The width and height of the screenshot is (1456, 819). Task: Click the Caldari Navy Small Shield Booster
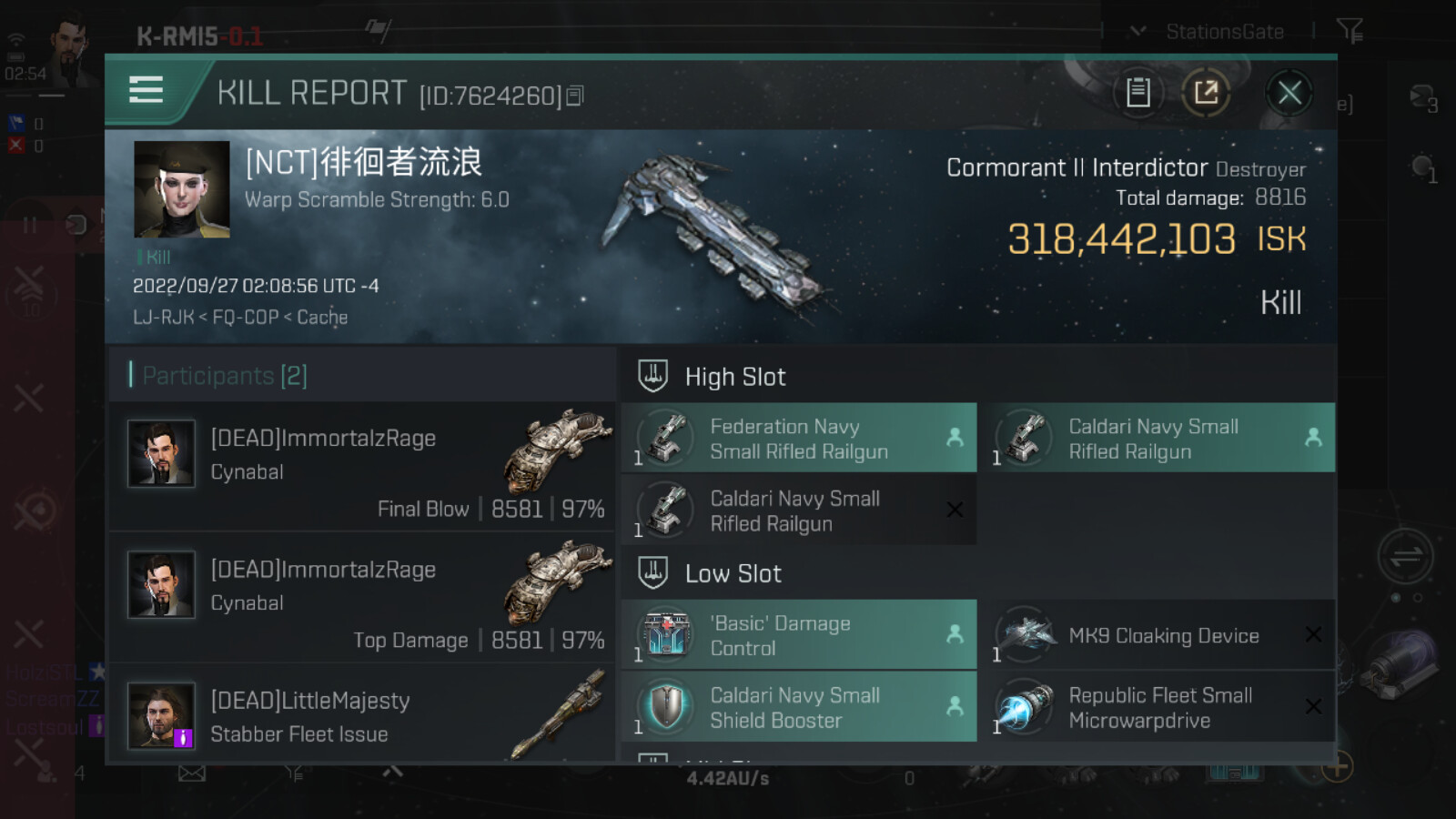point(798,707)
